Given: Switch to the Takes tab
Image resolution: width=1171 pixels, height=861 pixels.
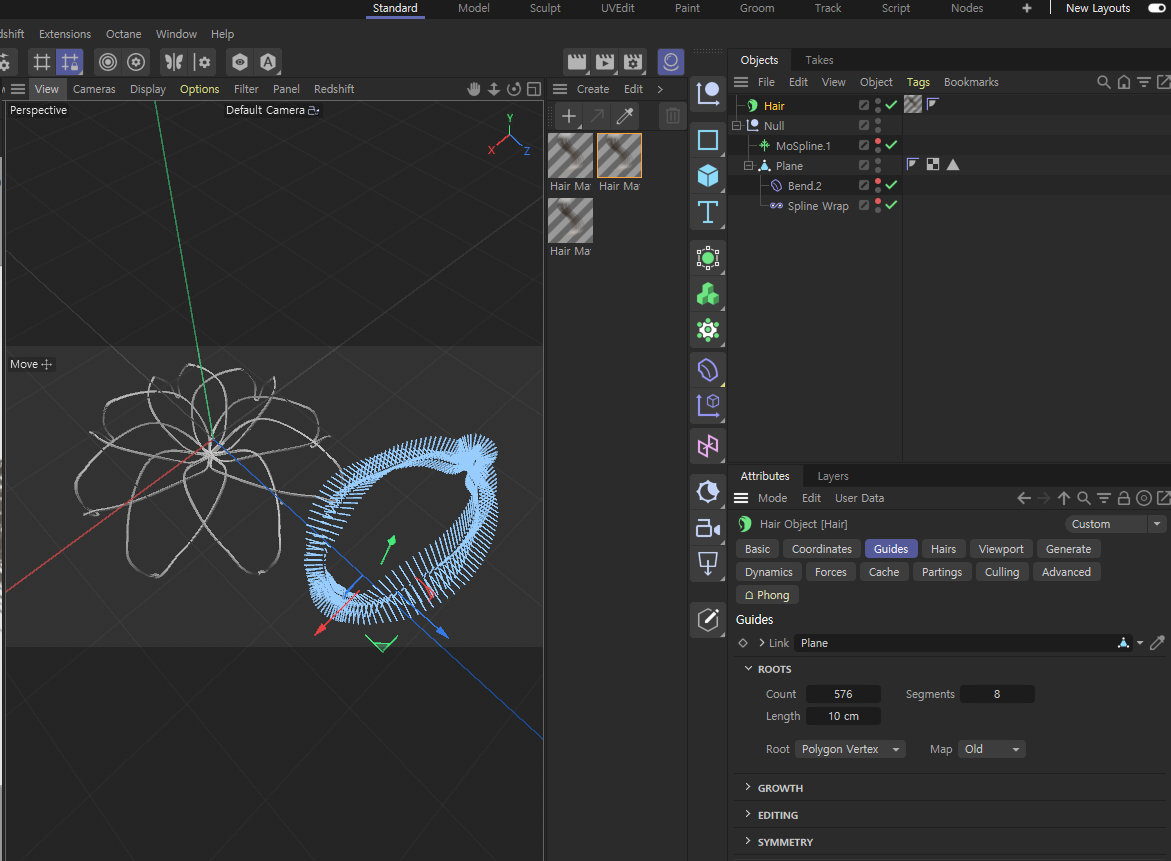Looking at the screenshot, I should coord(819,60).
